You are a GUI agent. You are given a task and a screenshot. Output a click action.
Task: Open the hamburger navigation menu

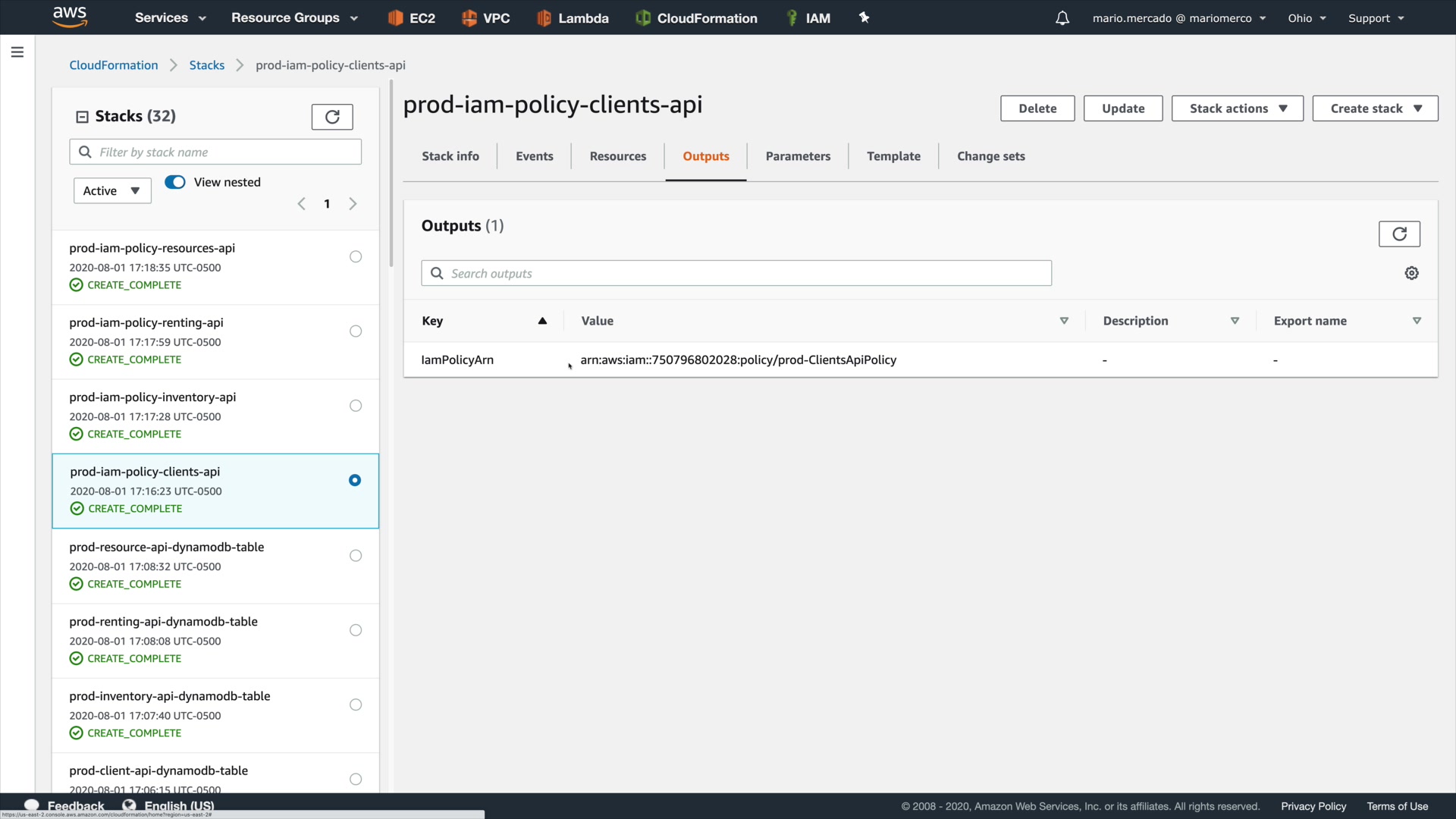pos(17,52)
